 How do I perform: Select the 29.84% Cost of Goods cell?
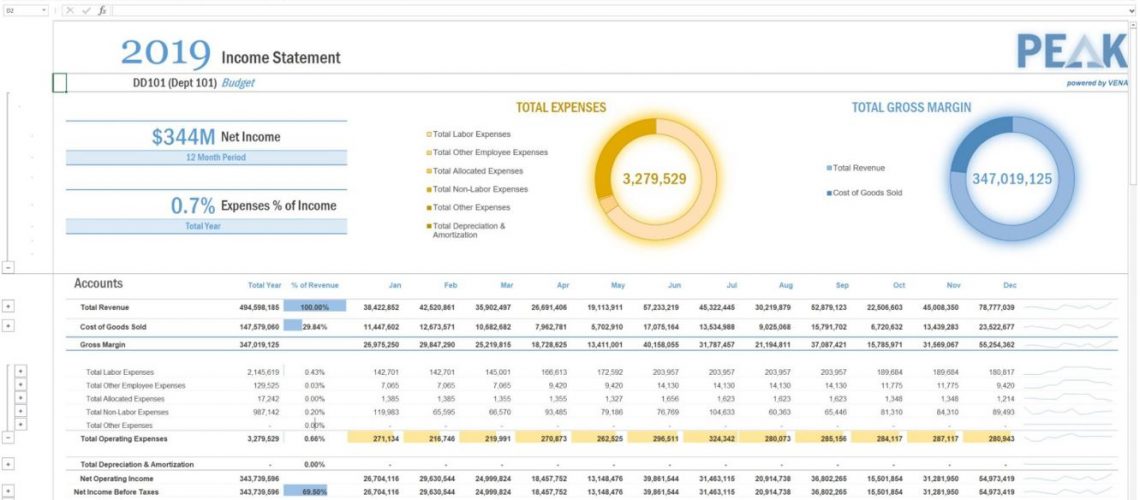click(x=315, y=327)
